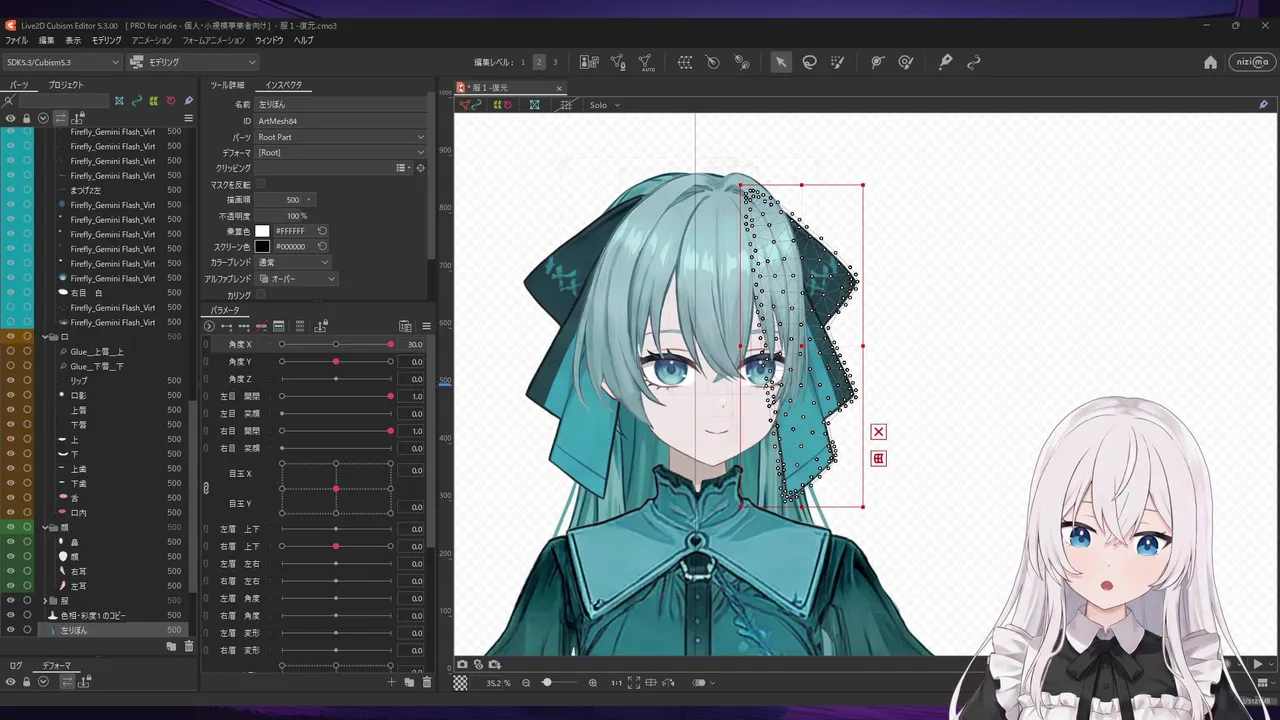Click the texture atlas edit icon
This screenshot has height=720, width=1280.
coord(589,62)
